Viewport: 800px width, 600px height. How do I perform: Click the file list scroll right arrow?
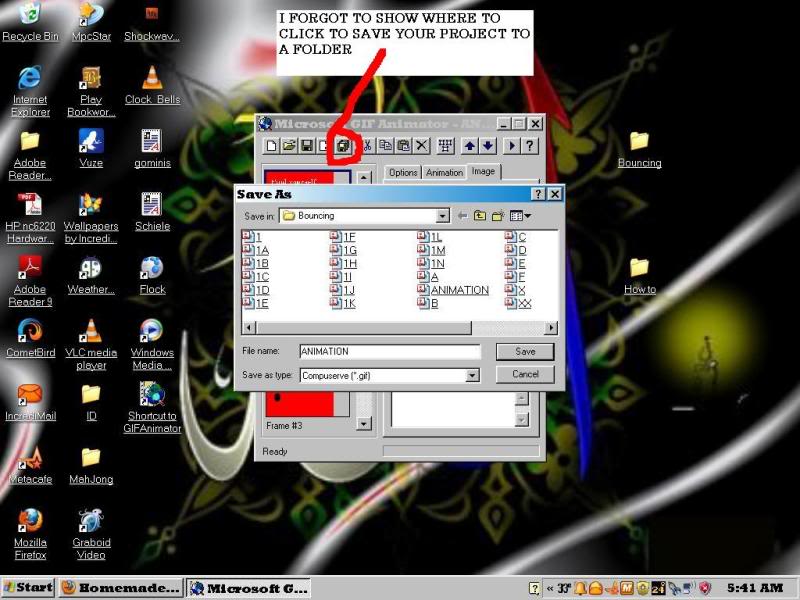click(551, 328)
